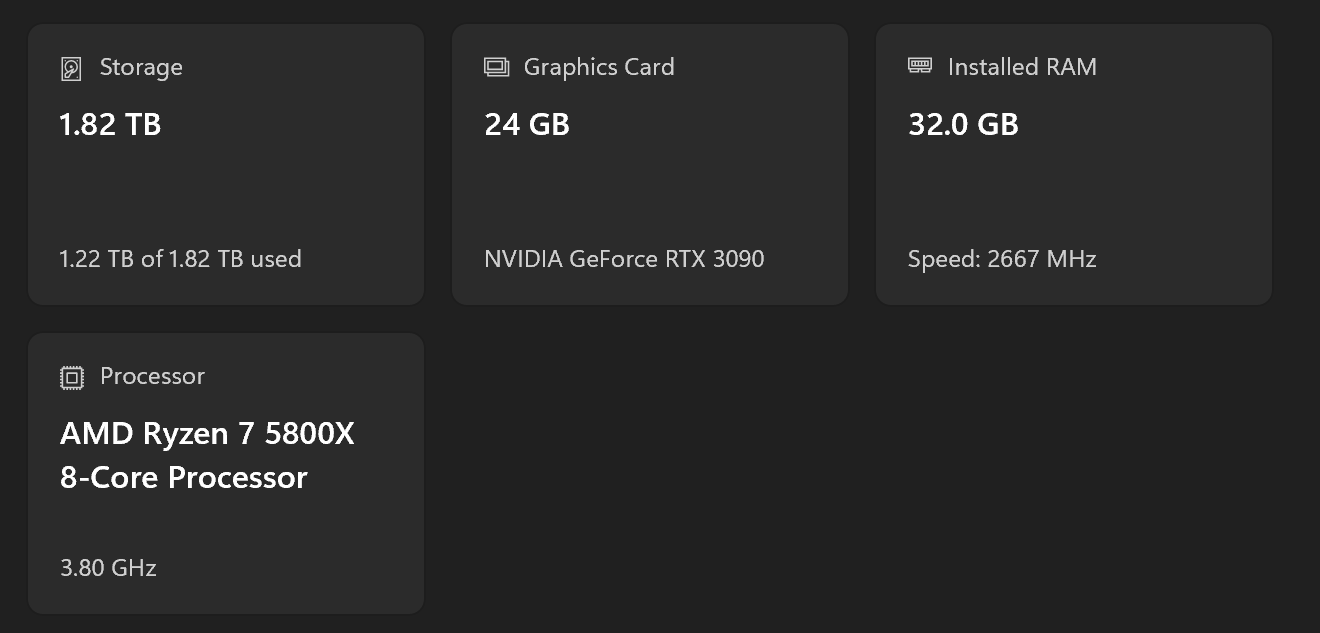Click the AMD Ryzen 7 5800X text
Screen dimensions: 1320x633
207,434
